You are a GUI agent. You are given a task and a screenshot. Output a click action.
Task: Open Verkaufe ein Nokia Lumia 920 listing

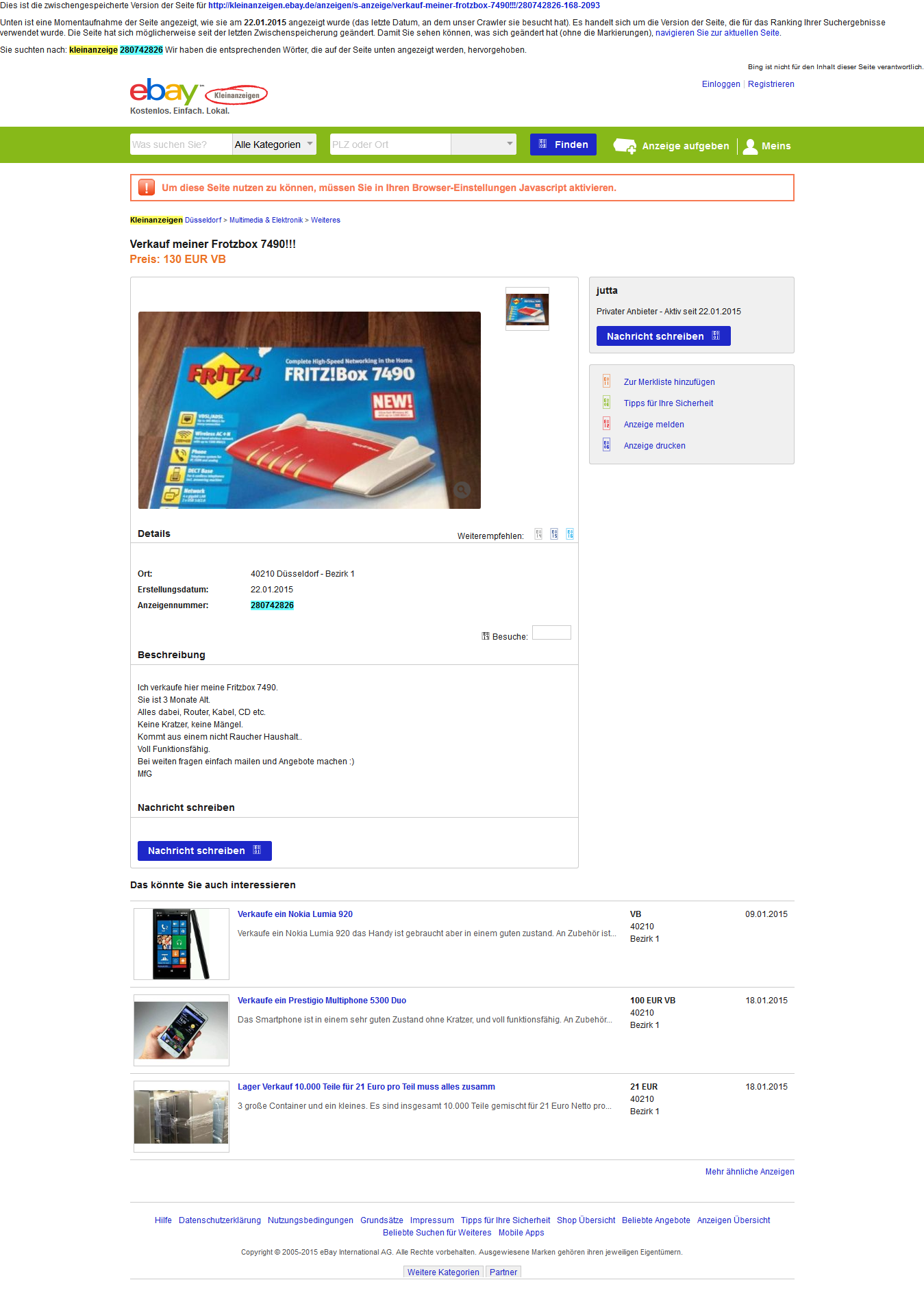click(x=295, y=914)
